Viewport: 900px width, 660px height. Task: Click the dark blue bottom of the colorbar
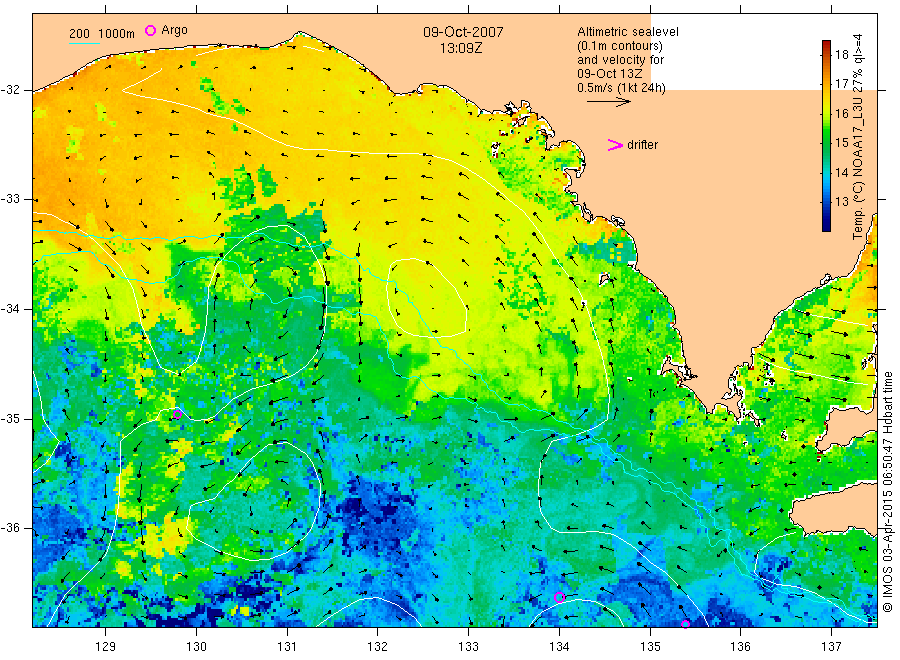point(827,226)
